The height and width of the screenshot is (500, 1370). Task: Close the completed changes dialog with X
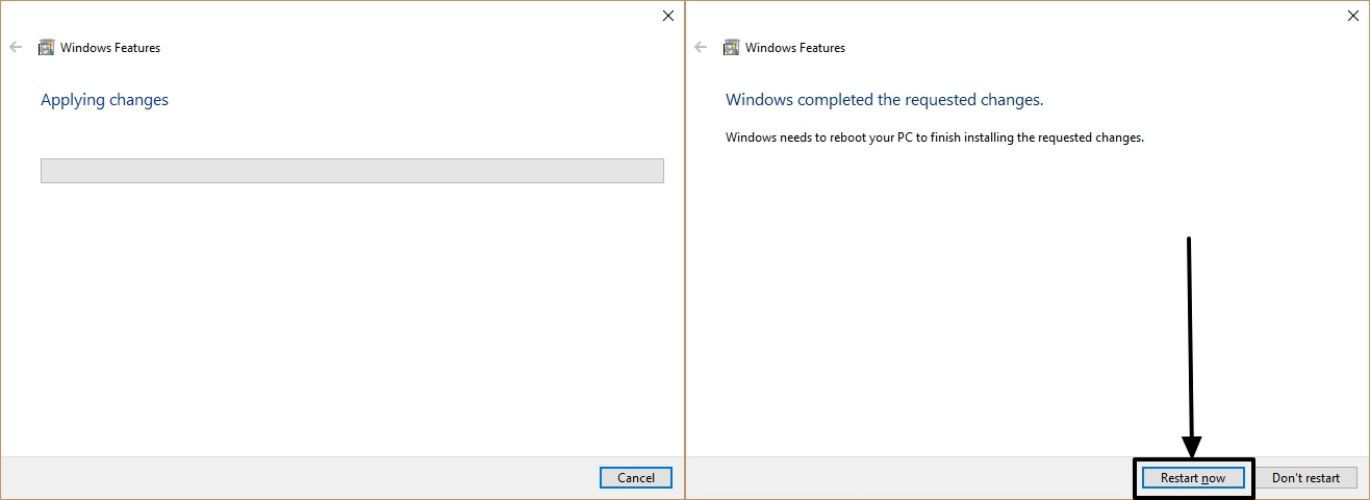(x=1353, y=16)
